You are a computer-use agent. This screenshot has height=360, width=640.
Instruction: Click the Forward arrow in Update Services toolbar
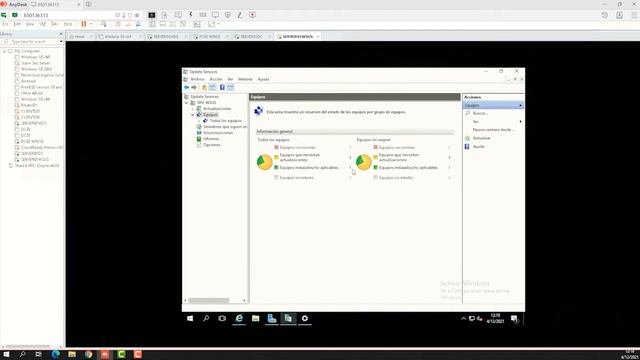click(194, 87)
